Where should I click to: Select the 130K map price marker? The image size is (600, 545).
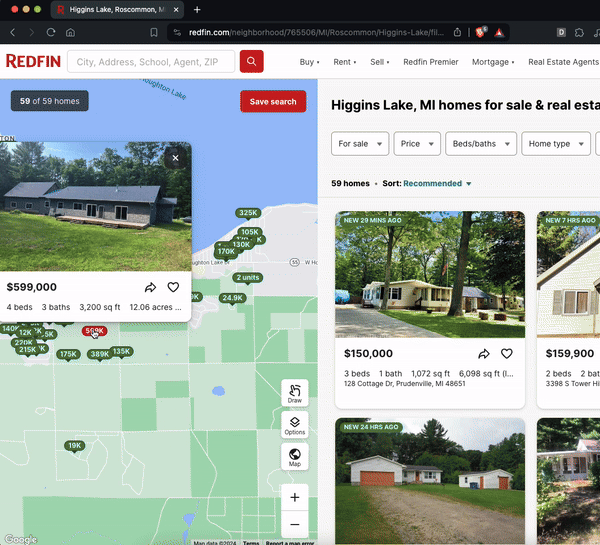point(242,244)
